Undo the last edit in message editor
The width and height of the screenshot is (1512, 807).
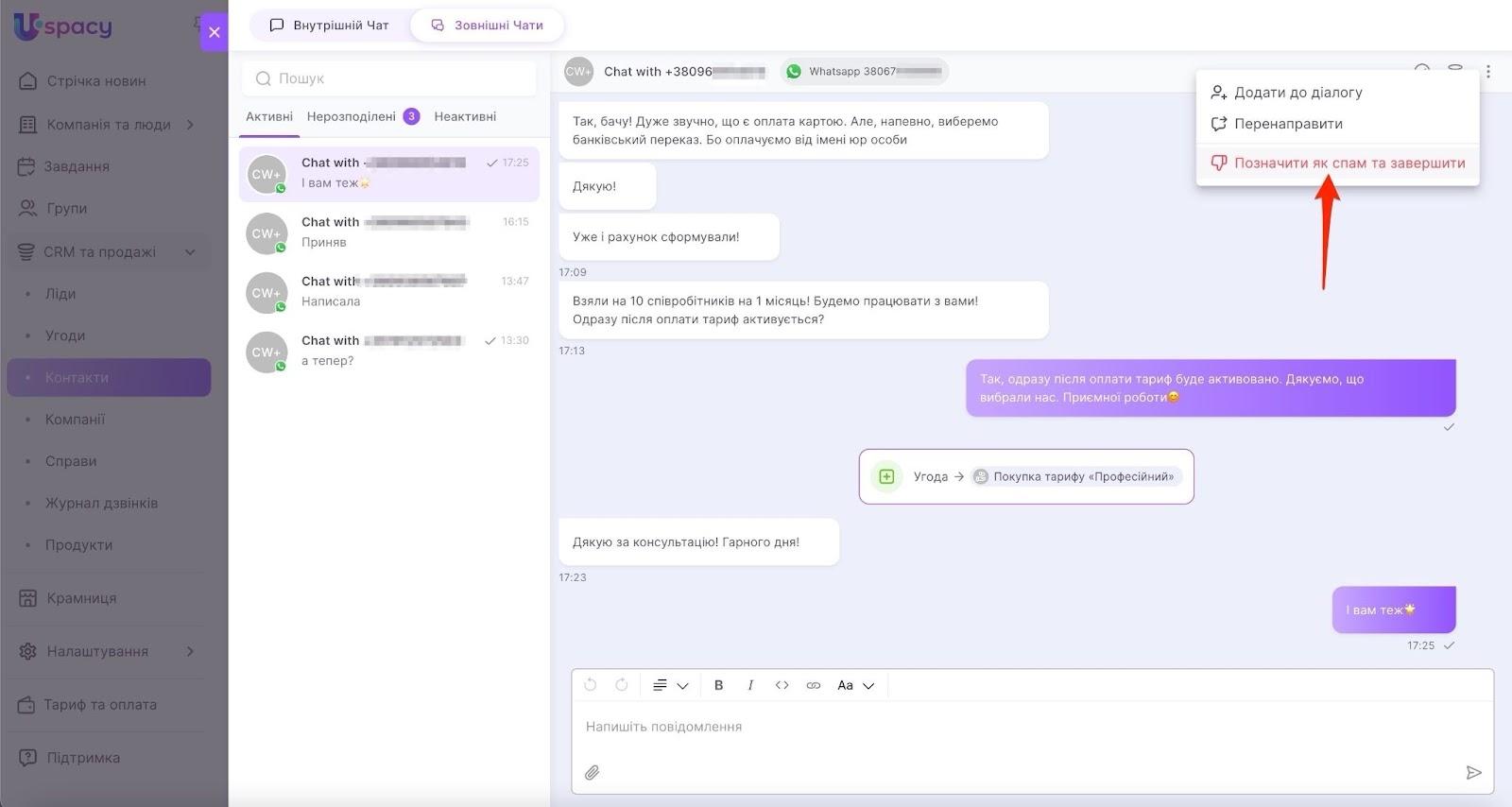click(x=591, y=685)
